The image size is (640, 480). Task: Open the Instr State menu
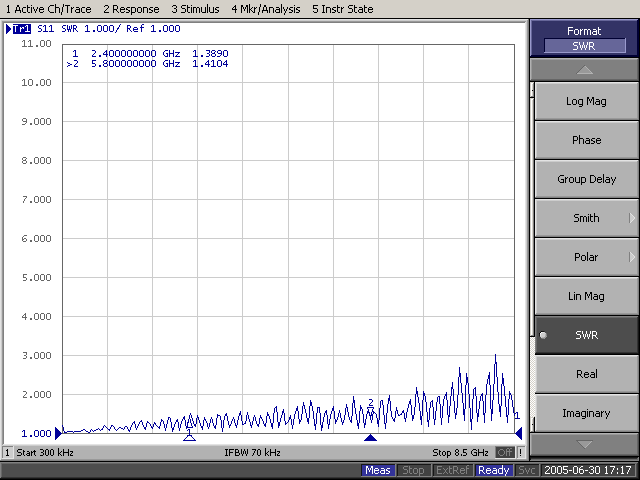coord(342,9)
